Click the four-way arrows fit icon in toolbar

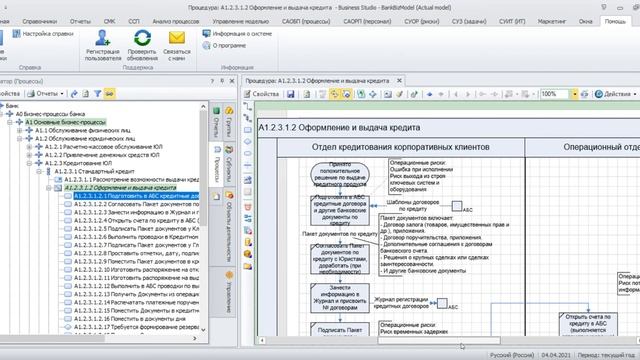[373, 94]
